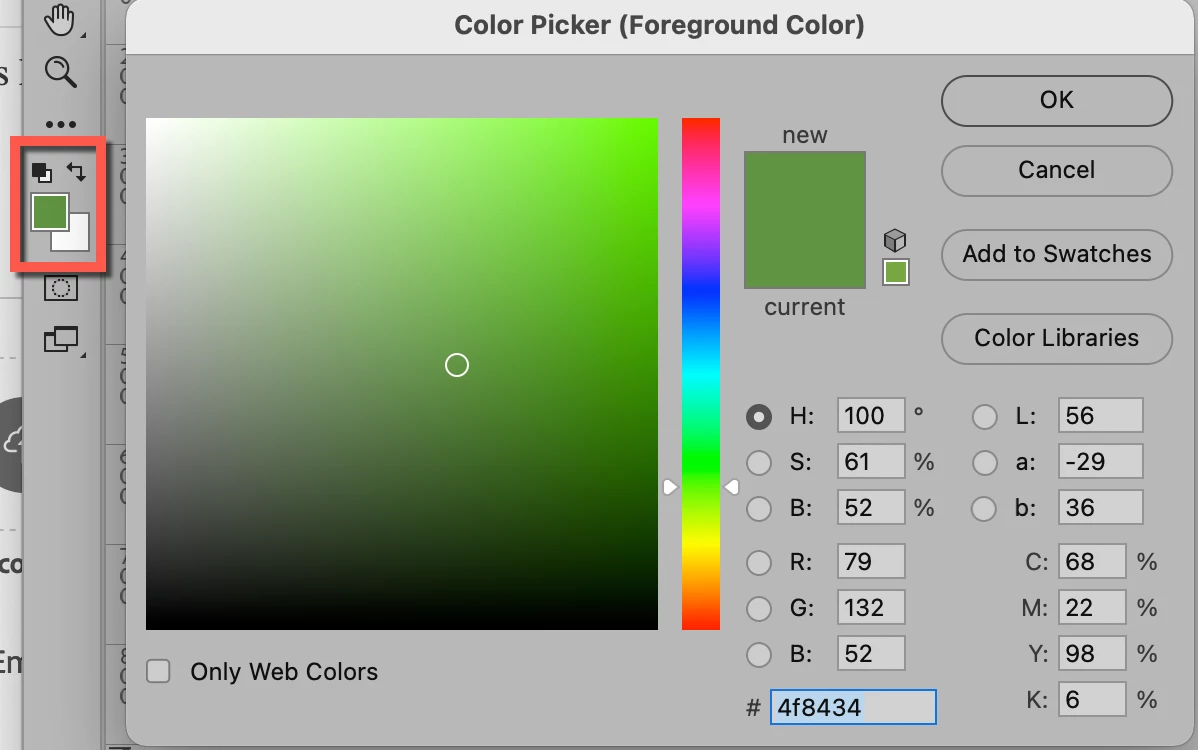Open Color Libraries
This screenshot has height=750, width=1198.
tap(1057, 338)
